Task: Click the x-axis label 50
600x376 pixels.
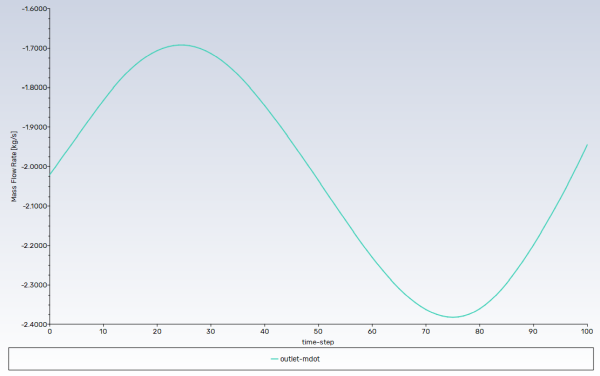Action: click(x=318, y=332)
